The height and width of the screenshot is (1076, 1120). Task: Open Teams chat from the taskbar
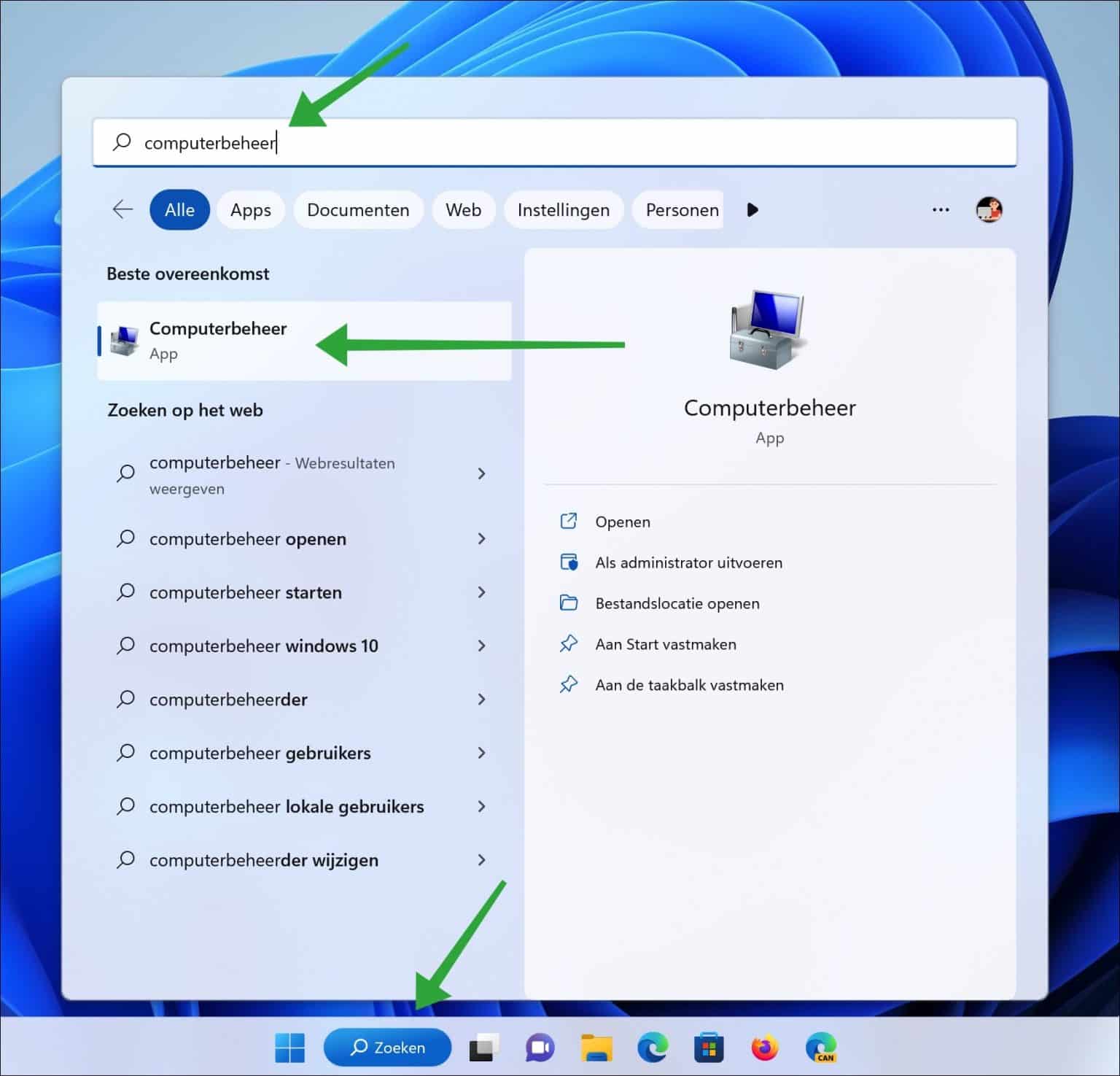click(539, 1047)
